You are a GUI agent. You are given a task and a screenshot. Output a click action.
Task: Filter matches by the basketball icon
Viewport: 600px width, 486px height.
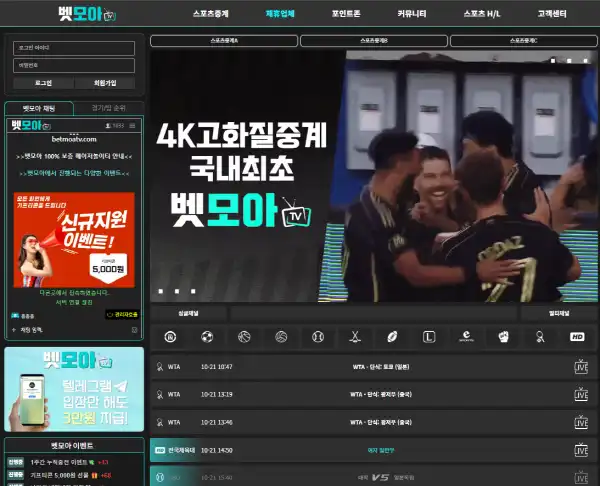click(244, 337)
